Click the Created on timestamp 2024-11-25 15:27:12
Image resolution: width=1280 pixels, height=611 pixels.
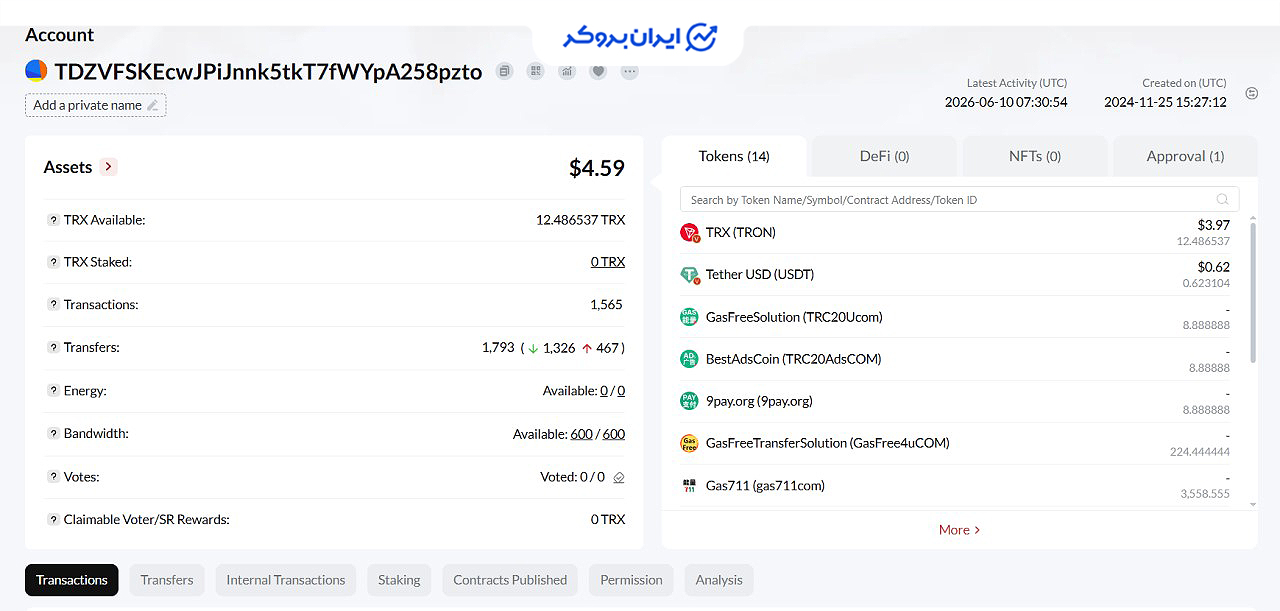[1165, 102]
